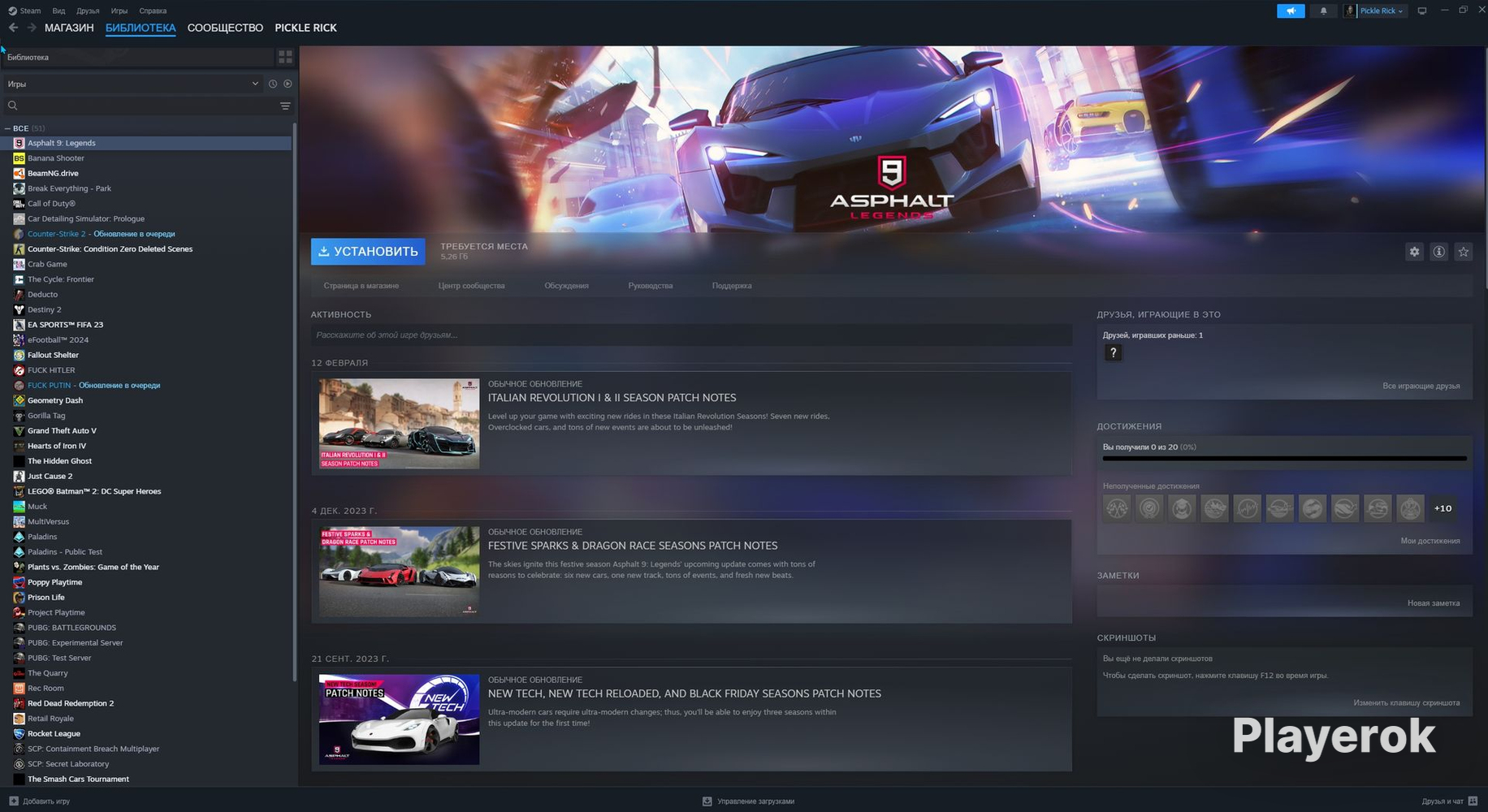The height and width of the screenshot is (812, 1488).
Task: Open advanced filter options icon
Action: 285,106
